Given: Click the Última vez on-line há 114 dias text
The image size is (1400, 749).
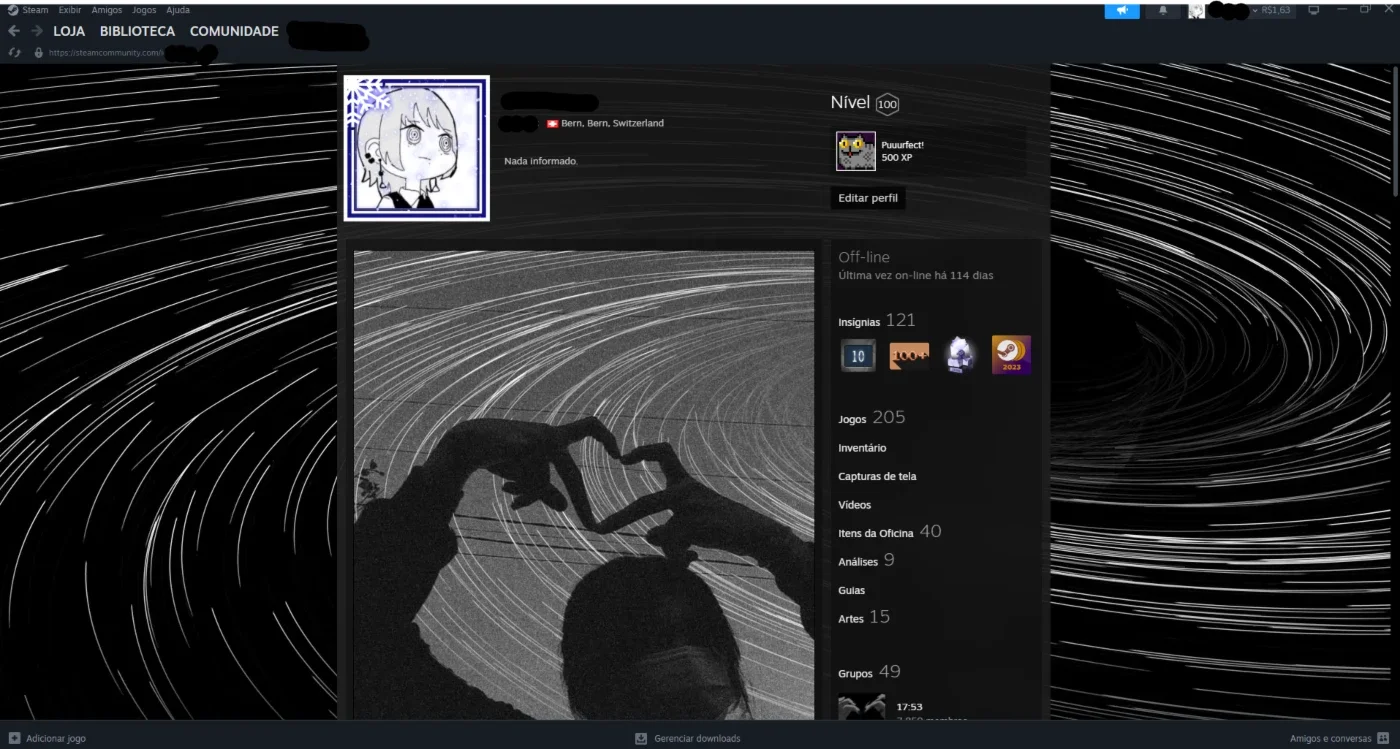Looking at the screenshot, I should tap(916, 275).
